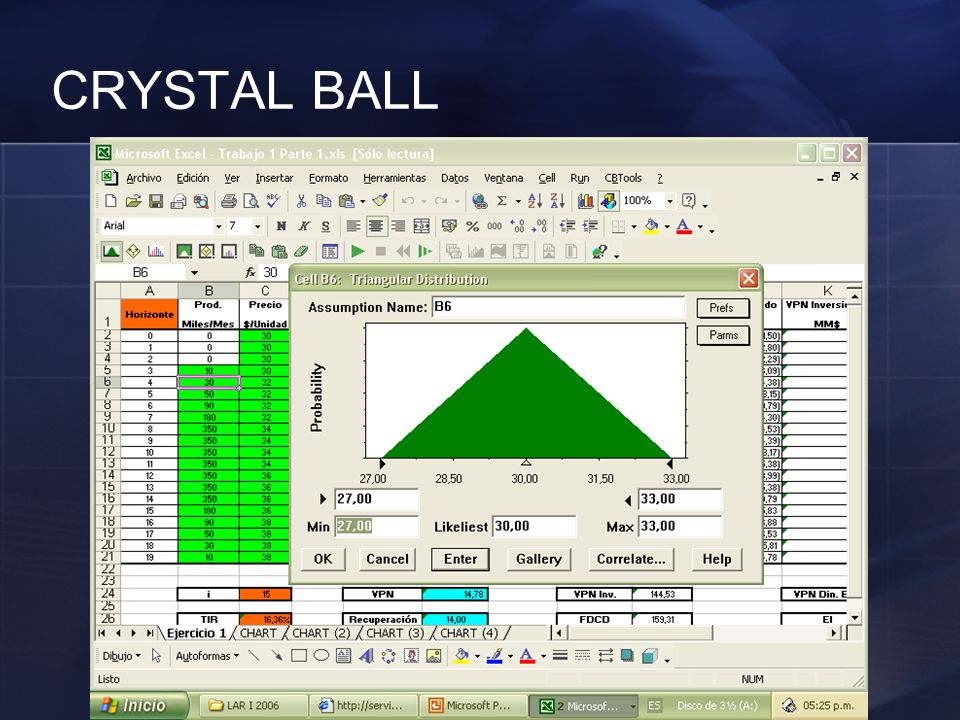Click OK in the Triangular Distribution dialog
The width and height of the screenshot is (960, 720).
pos(323,559)
